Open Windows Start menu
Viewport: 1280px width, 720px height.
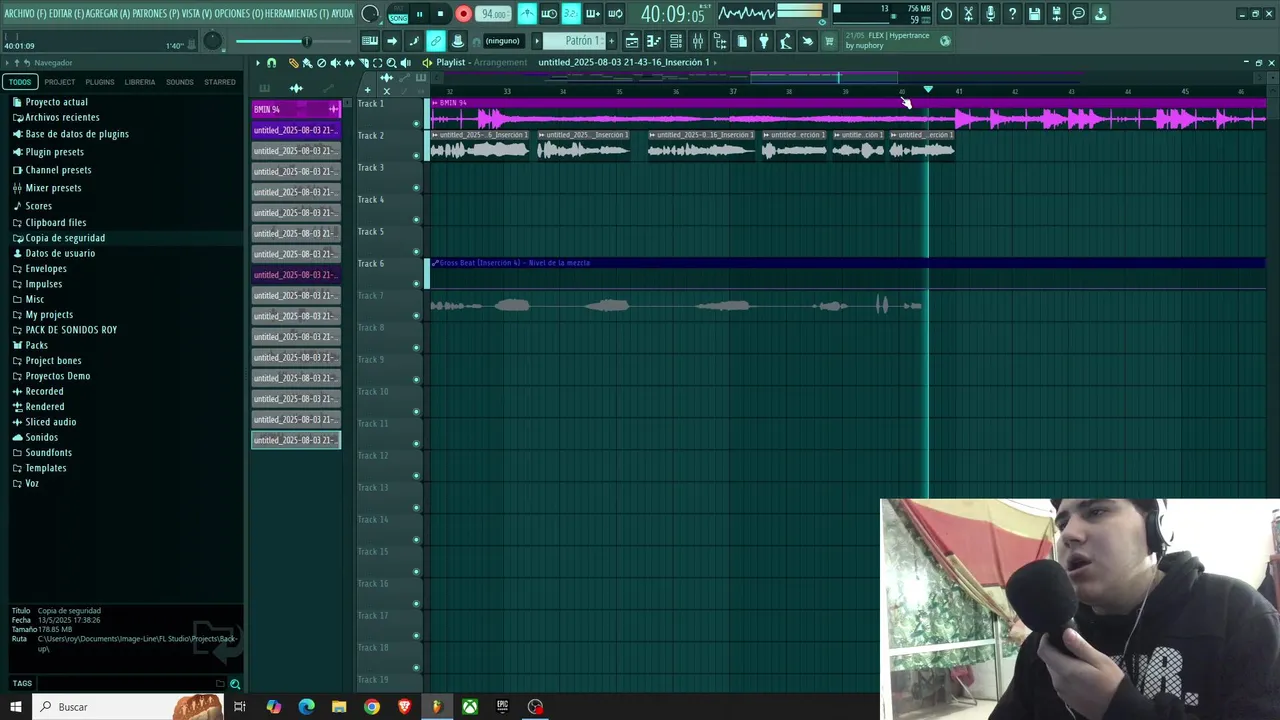tap(16, 707)
